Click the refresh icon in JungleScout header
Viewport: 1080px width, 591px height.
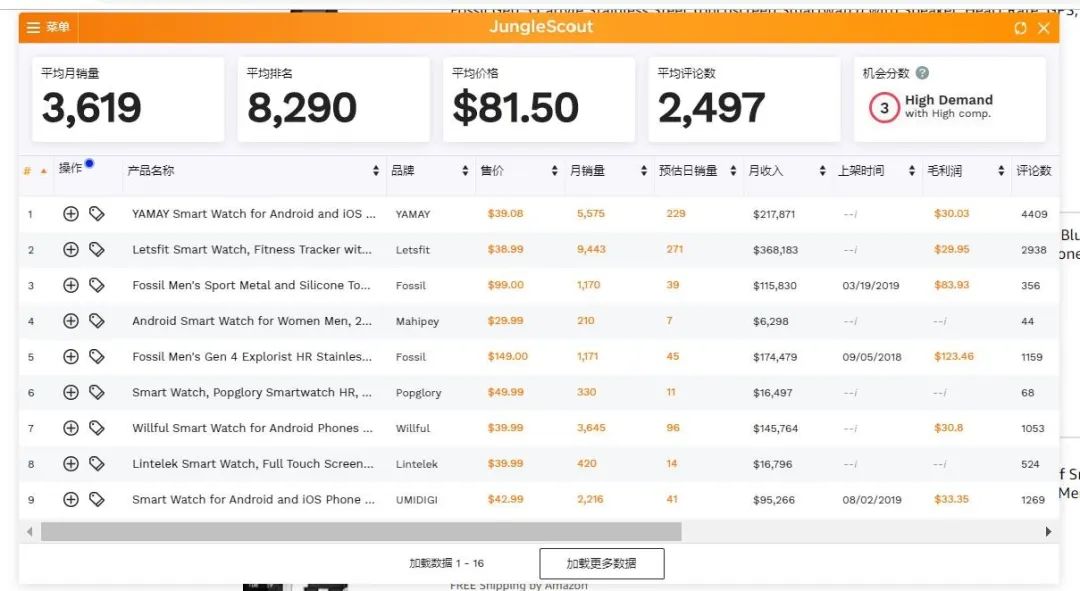(x=1020, y=28)
